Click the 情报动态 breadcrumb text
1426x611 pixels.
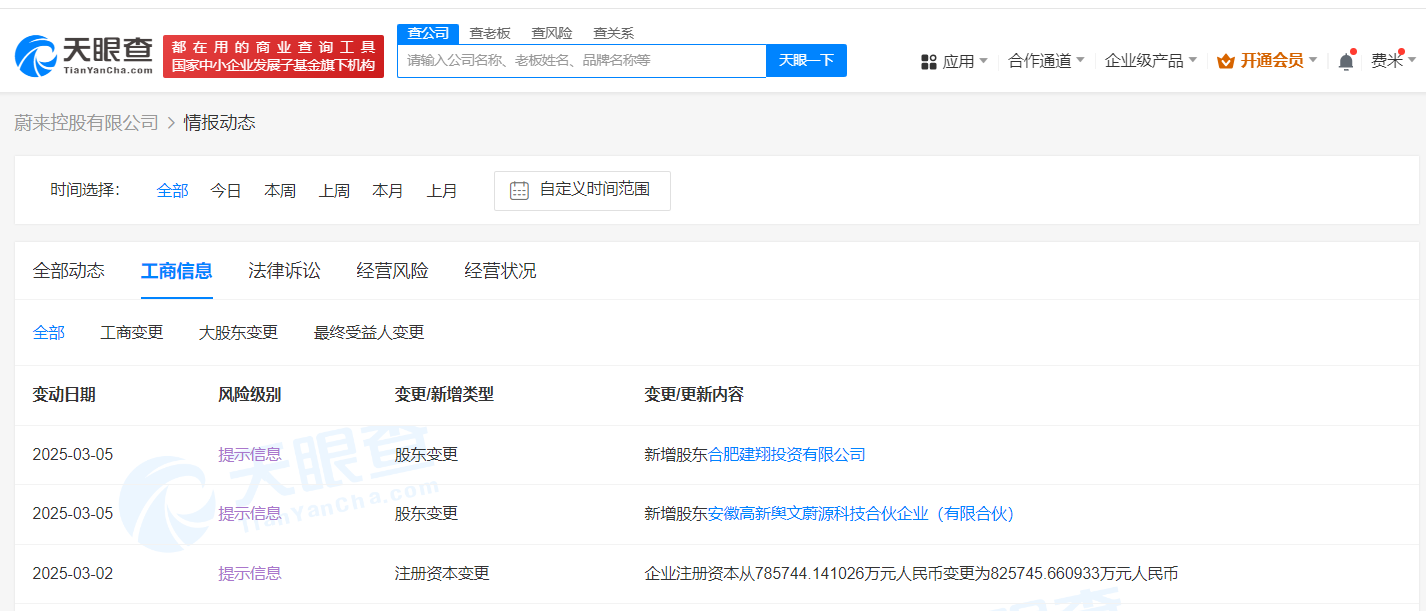(x=220, y=123)
